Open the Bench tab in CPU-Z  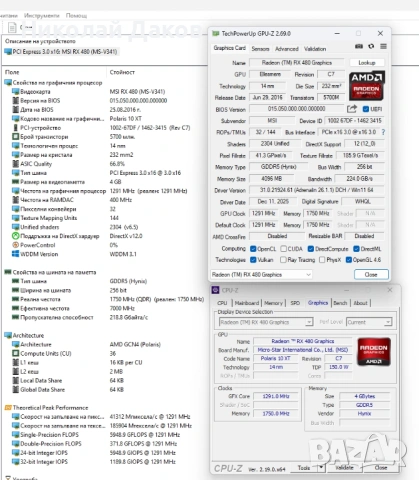(x=340, y=303)
